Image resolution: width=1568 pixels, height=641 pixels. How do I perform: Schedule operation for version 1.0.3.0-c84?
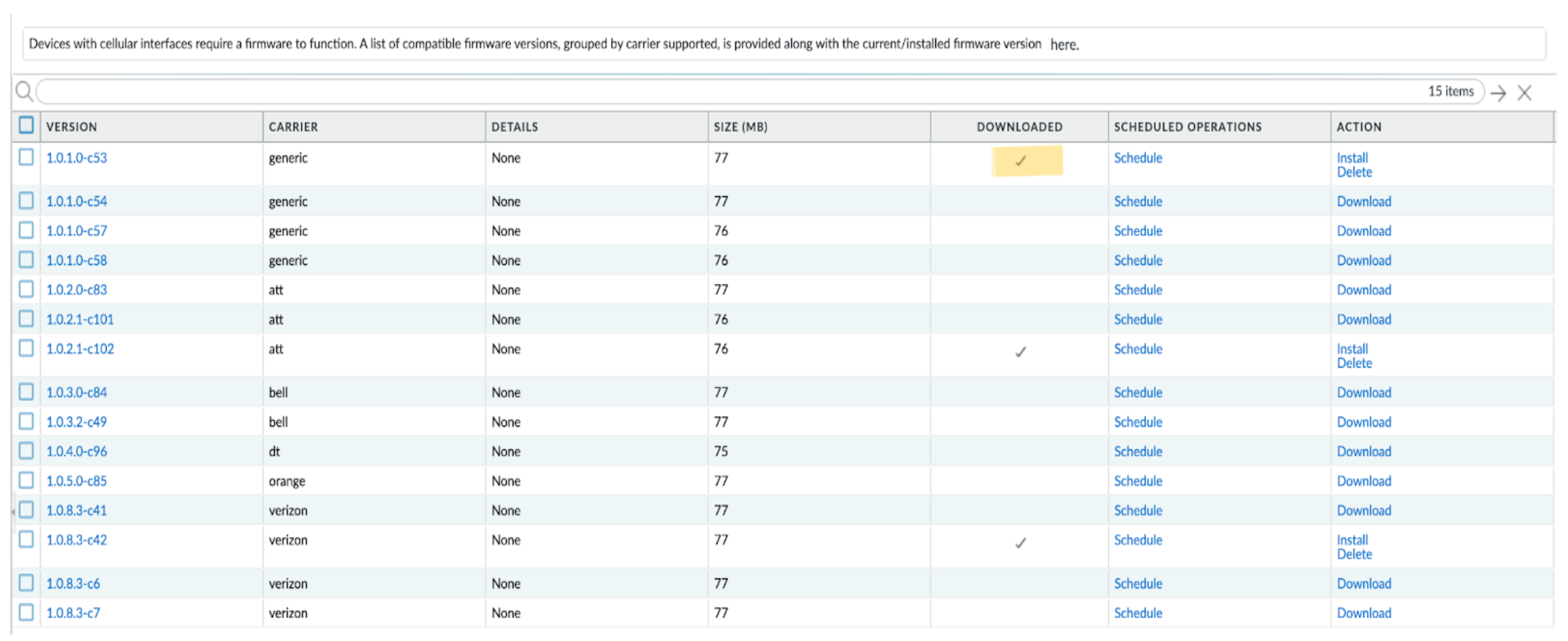[x=1138, y=392]
